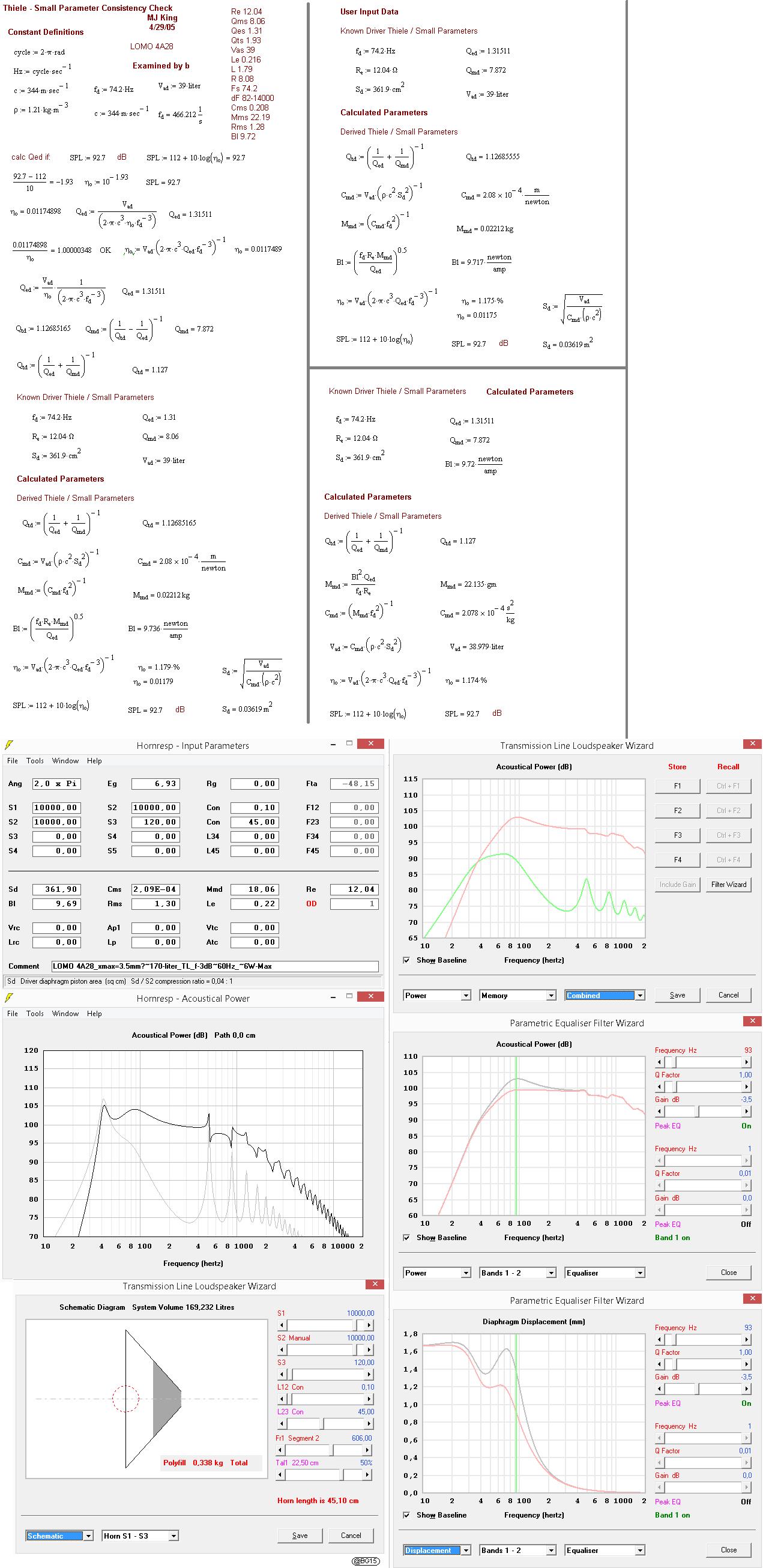Toggle Show Baseline under Diaphragm Displacement chart
763x1568 pixels.
(x=406, y=1515)
